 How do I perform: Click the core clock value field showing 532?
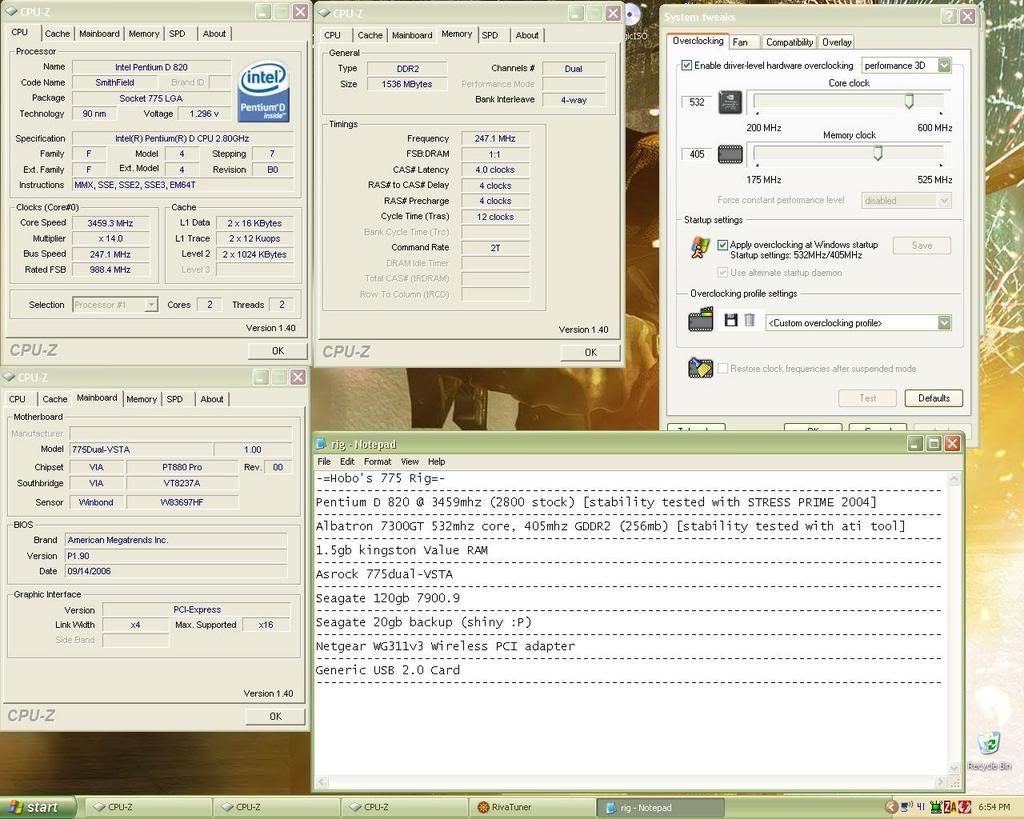(x=697, y=103)
